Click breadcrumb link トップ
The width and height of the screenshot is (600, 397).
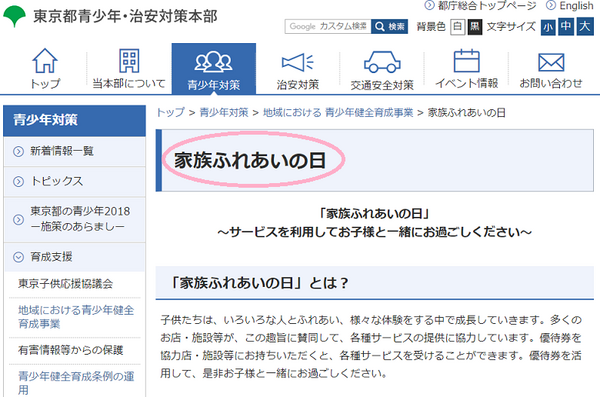point(171,113)
